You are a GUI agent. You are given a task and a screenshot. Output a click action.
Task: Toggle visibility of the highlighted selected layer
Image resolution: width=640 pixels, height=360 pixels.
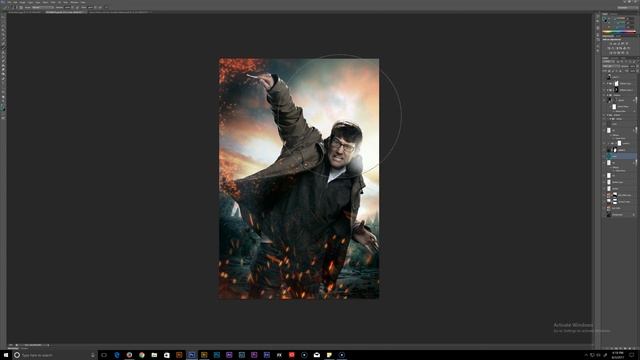604,156
